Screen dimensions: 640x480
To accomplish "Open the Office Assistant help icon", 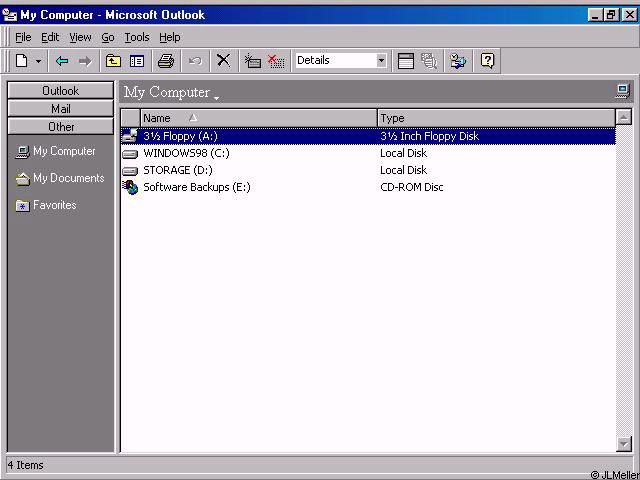I will (487, 61).
